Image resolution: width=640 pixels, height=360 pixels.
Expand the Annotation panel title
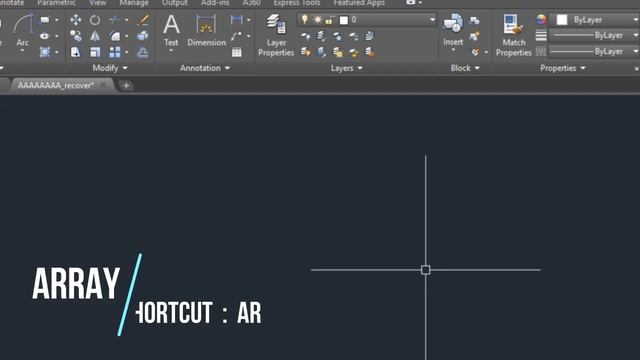tap(205, 68)
